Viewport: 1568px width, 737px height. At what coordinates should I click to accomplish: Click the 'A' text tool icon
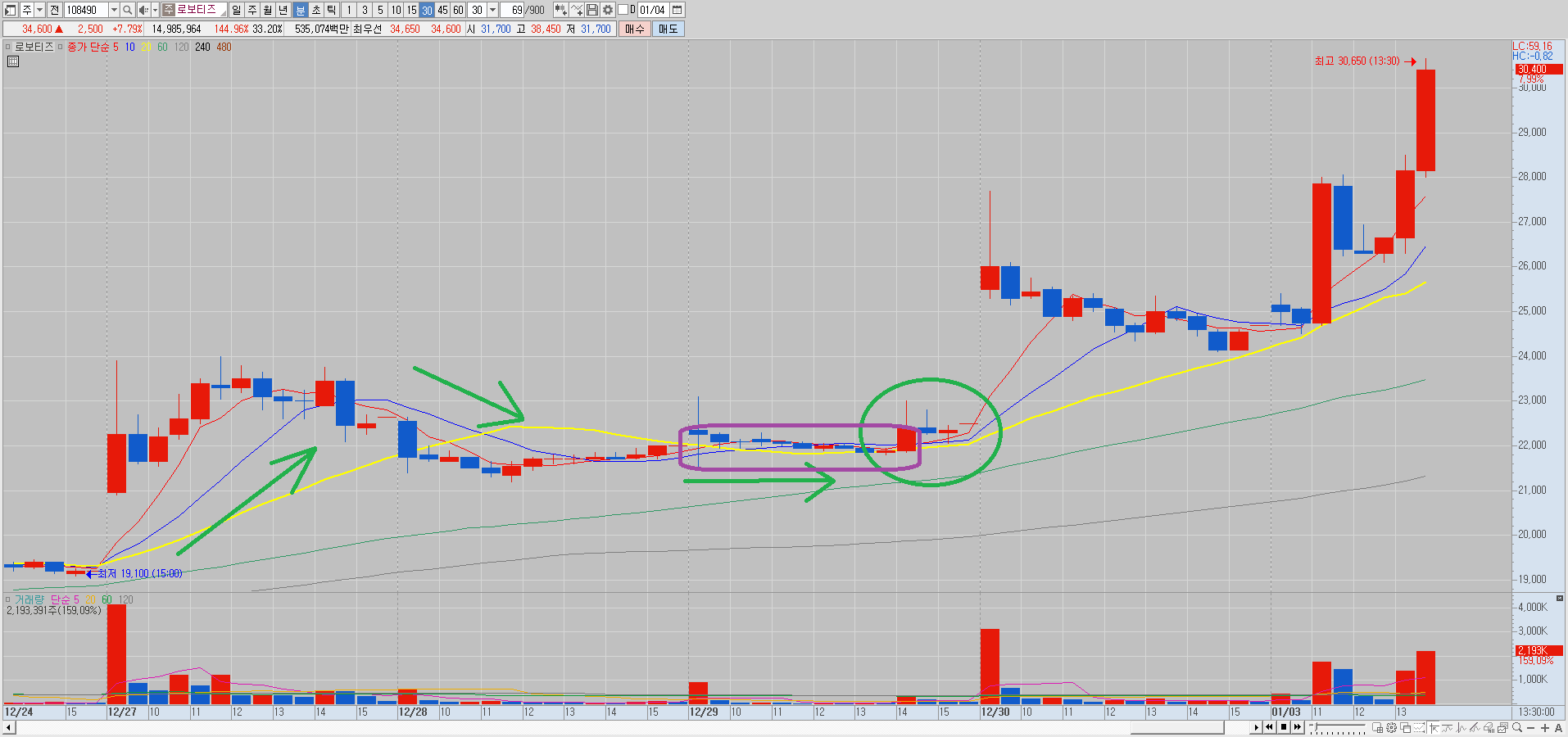[1558, 727]
